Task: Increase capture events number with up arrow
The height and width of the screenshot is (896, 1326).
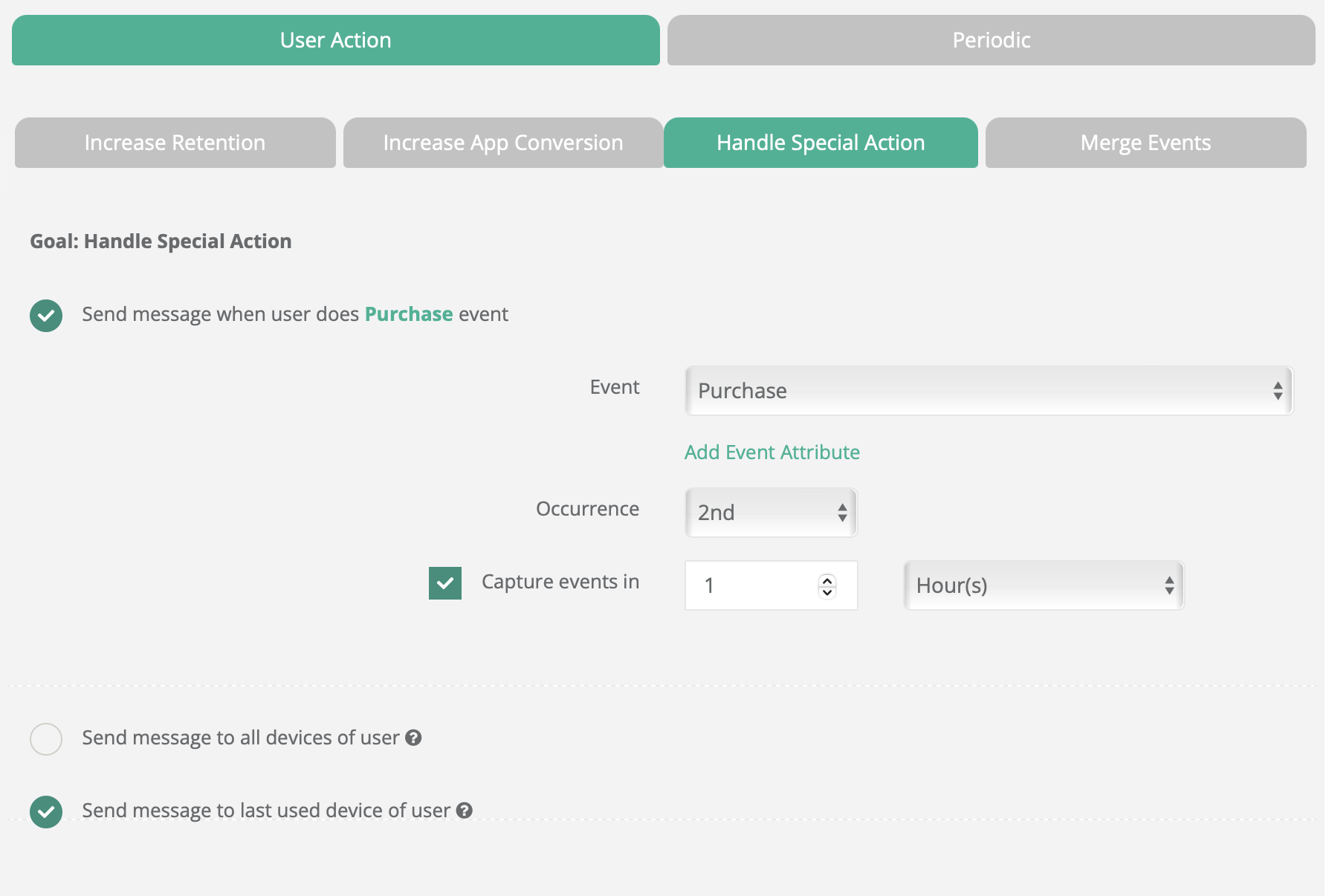Action: [x=827, y=580]
